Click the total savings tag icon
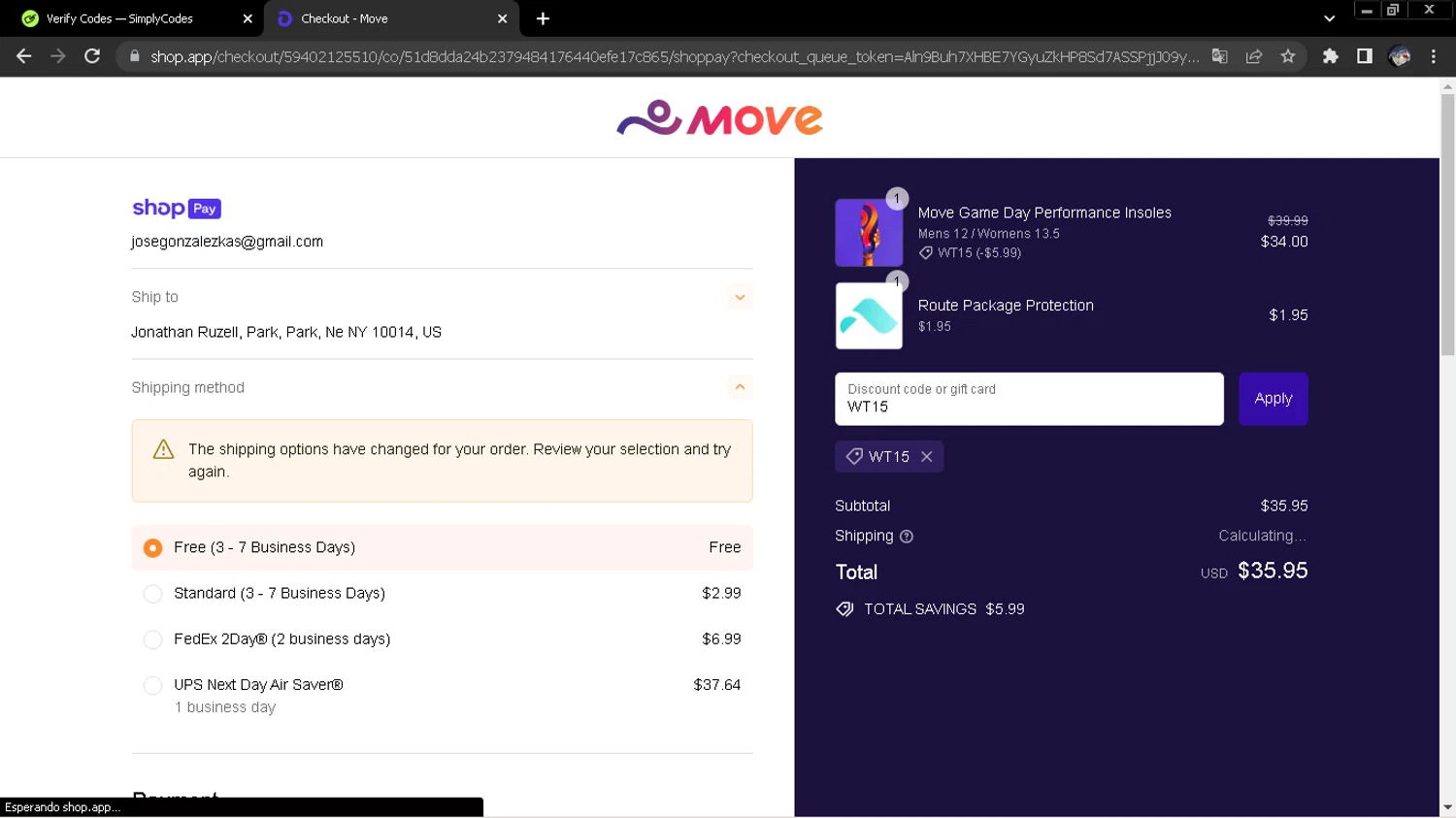This screenshot has height=818, width=1456. (844, 609)
